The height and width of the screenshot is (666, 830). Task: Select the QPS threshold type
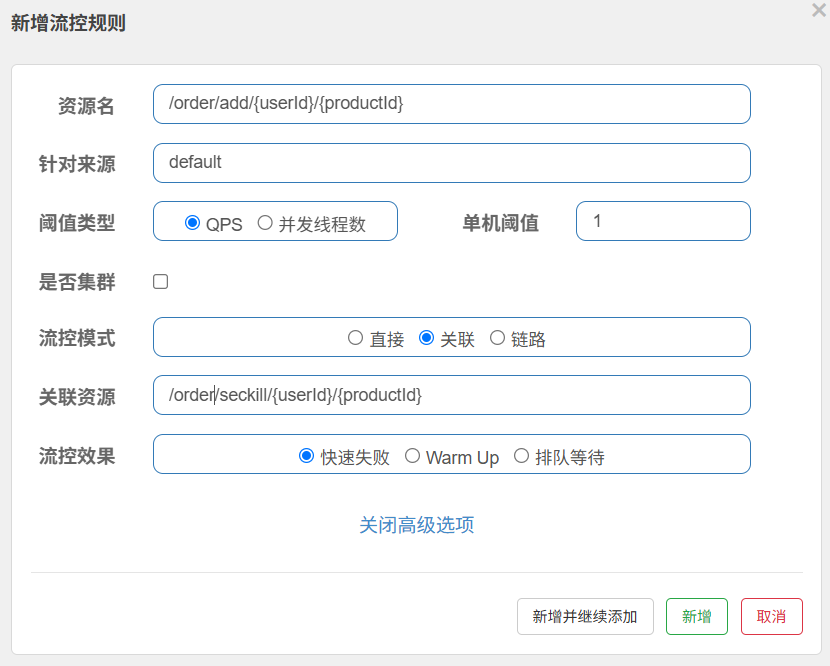(x=193, y=223)
